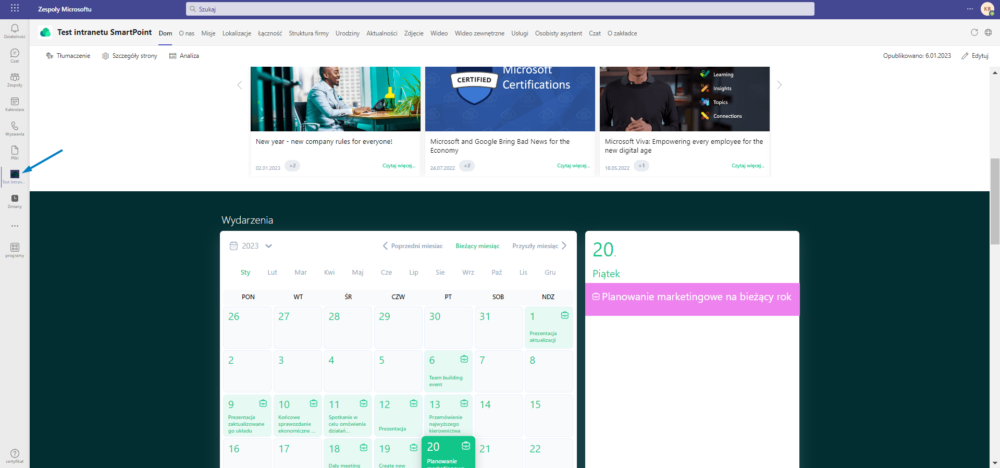Open the Zmiany app in sidebar
Screen dimensions: 1000x468
click(14, 201)
